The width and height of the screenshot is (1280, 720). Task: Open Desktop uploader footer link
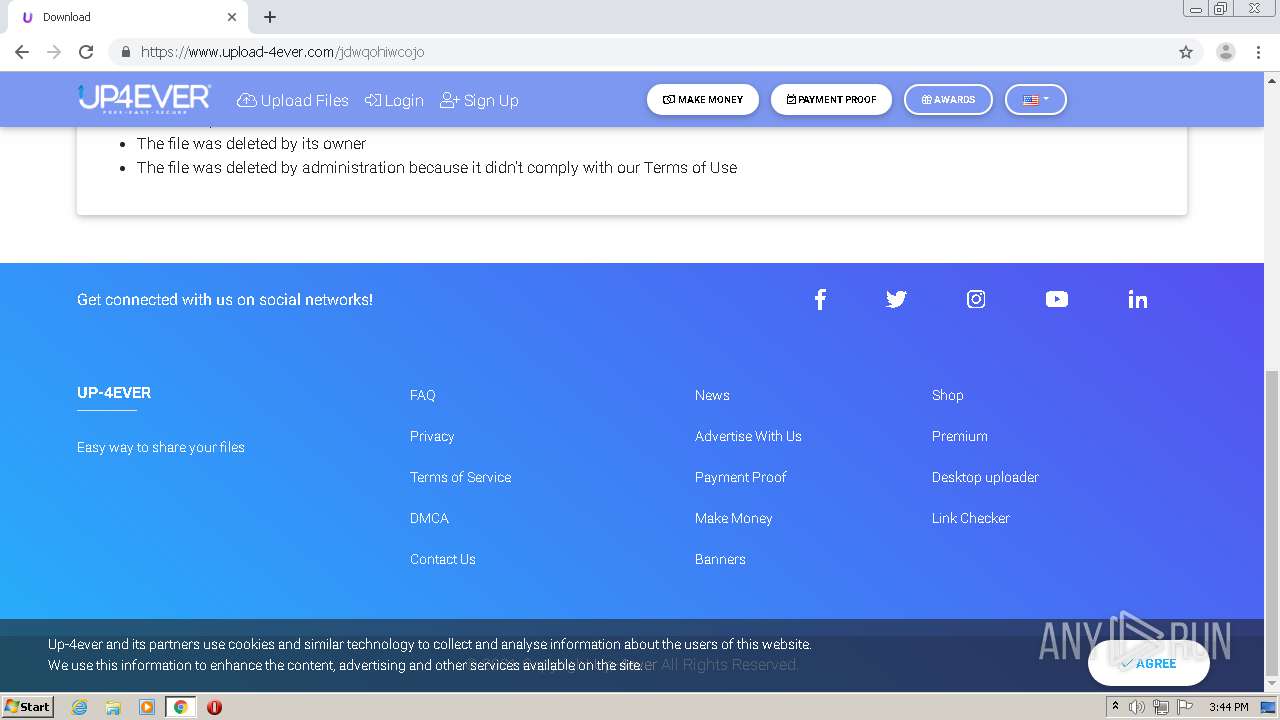[x=985, y=477]
